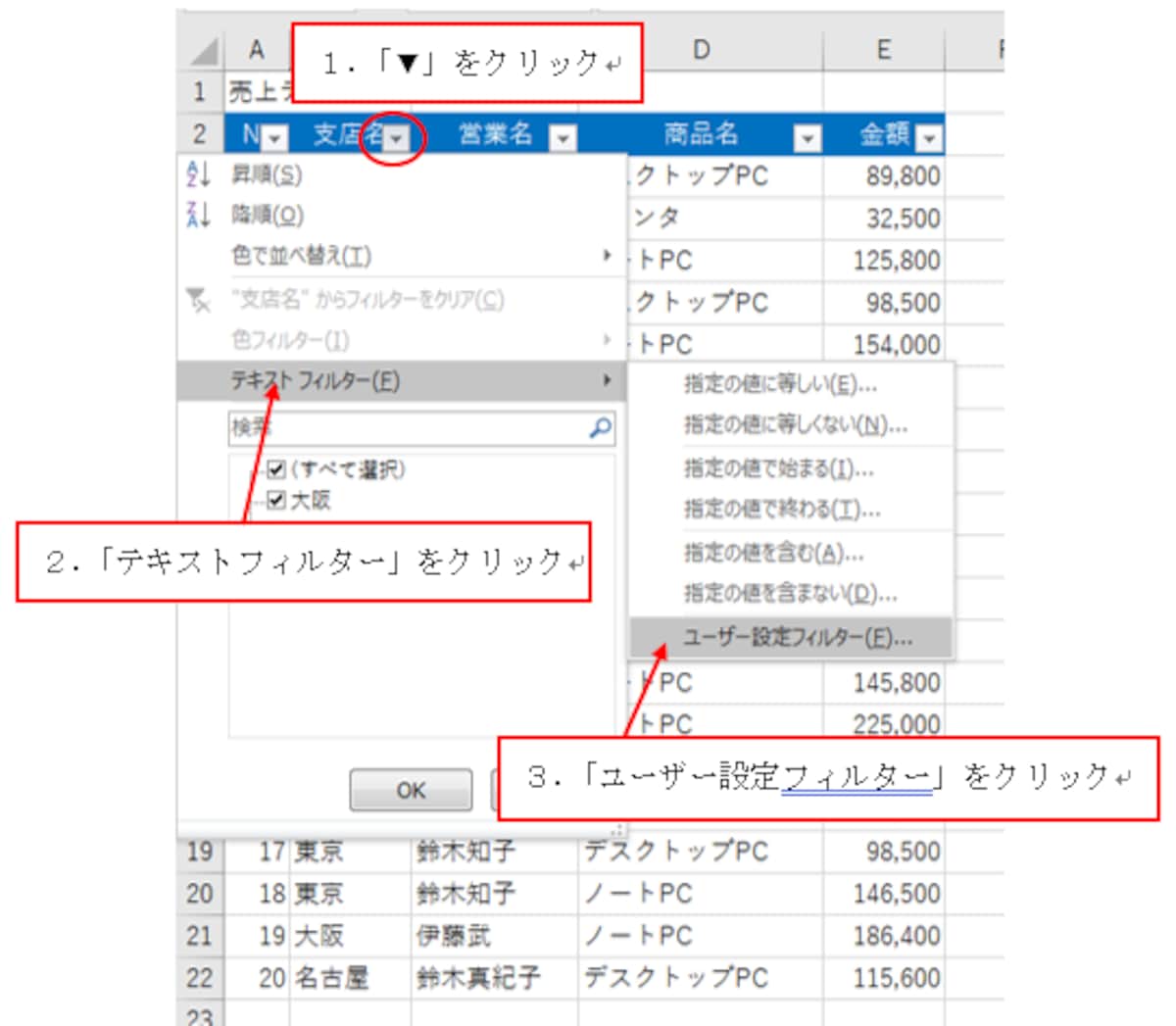Choose 指定の値で始まる(I)...
Screen dimensions: 1176x1026
(791, 468)
